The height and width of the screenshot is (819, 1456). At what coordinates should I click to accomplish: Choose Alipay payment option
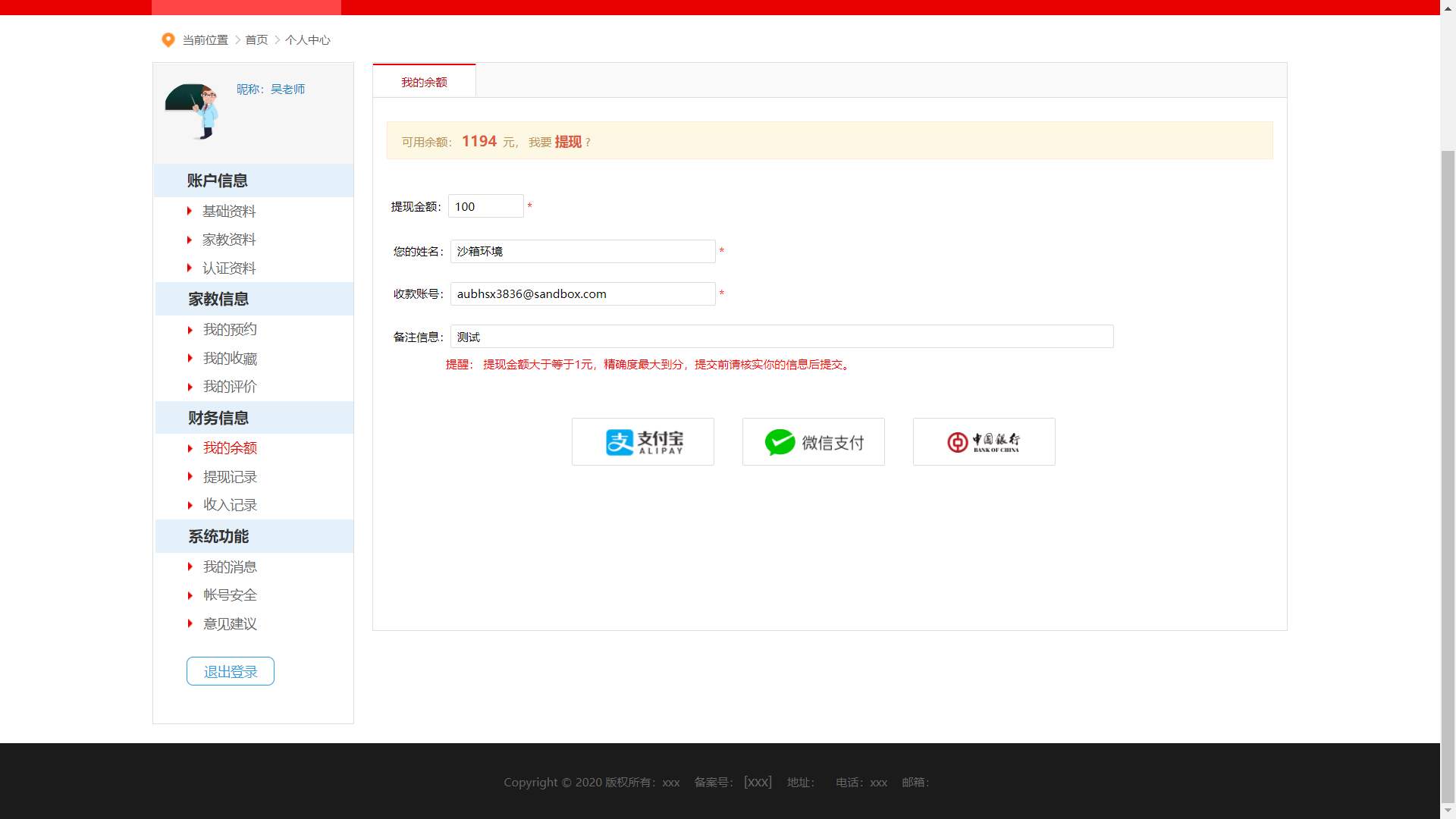pos(642,442)
